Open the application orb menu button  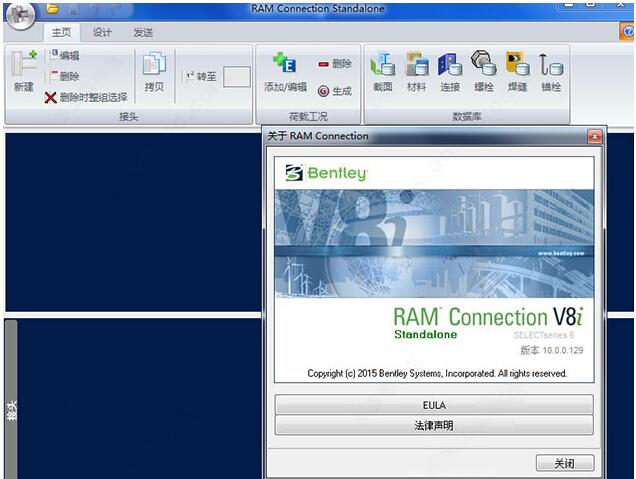(21, 15)
